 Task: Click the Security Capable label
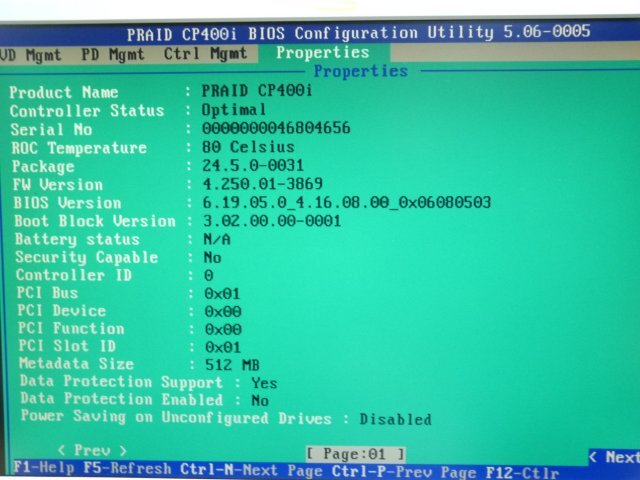87,257
